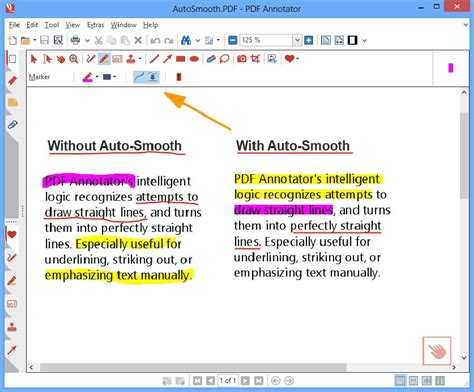This screenshot has width=474, height=392.
Task: Select the Marker tool icon
Action: coord(104,59)
